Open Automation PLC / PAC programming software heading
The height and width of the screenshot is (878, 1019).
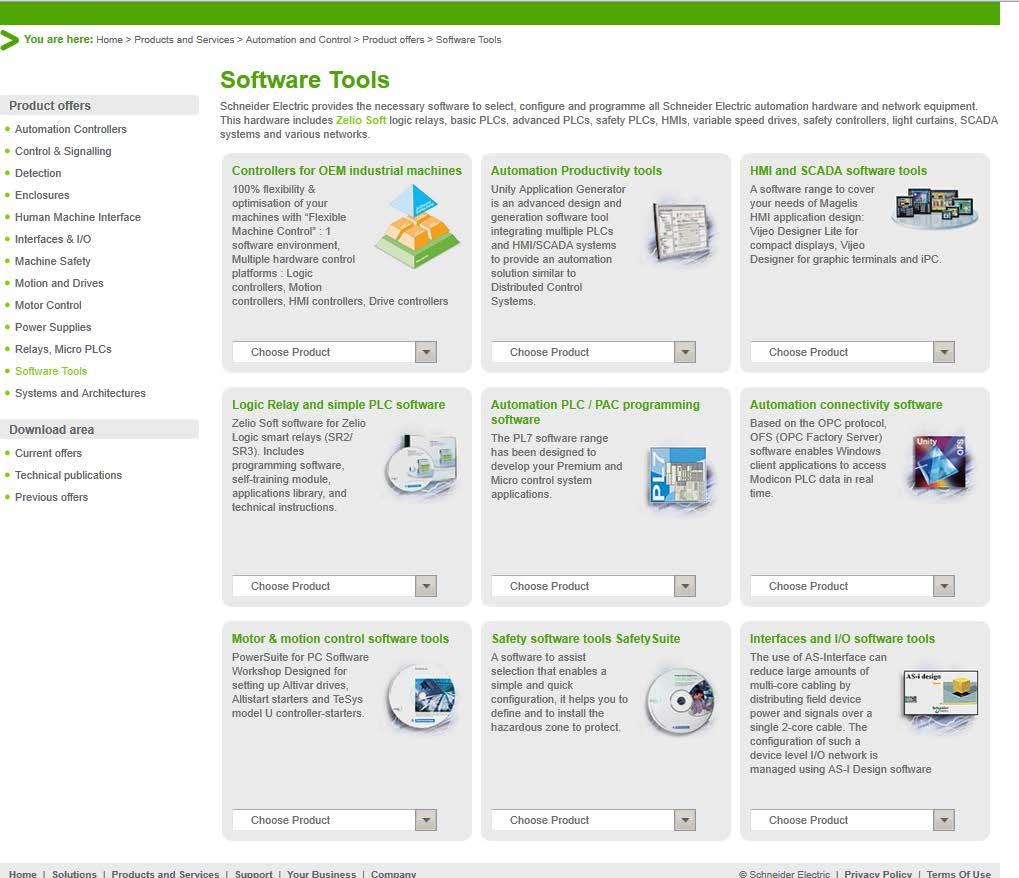coord(595,412)
